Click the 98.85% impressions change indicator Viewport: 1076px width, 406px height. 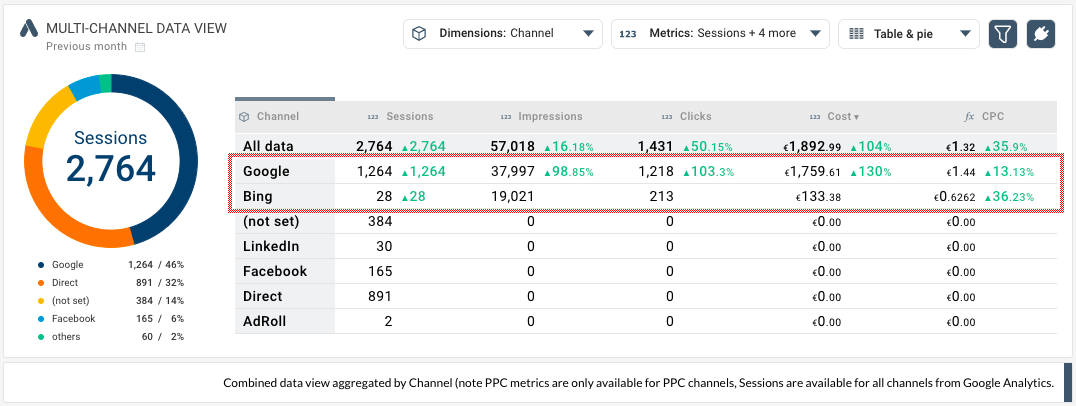568,171
